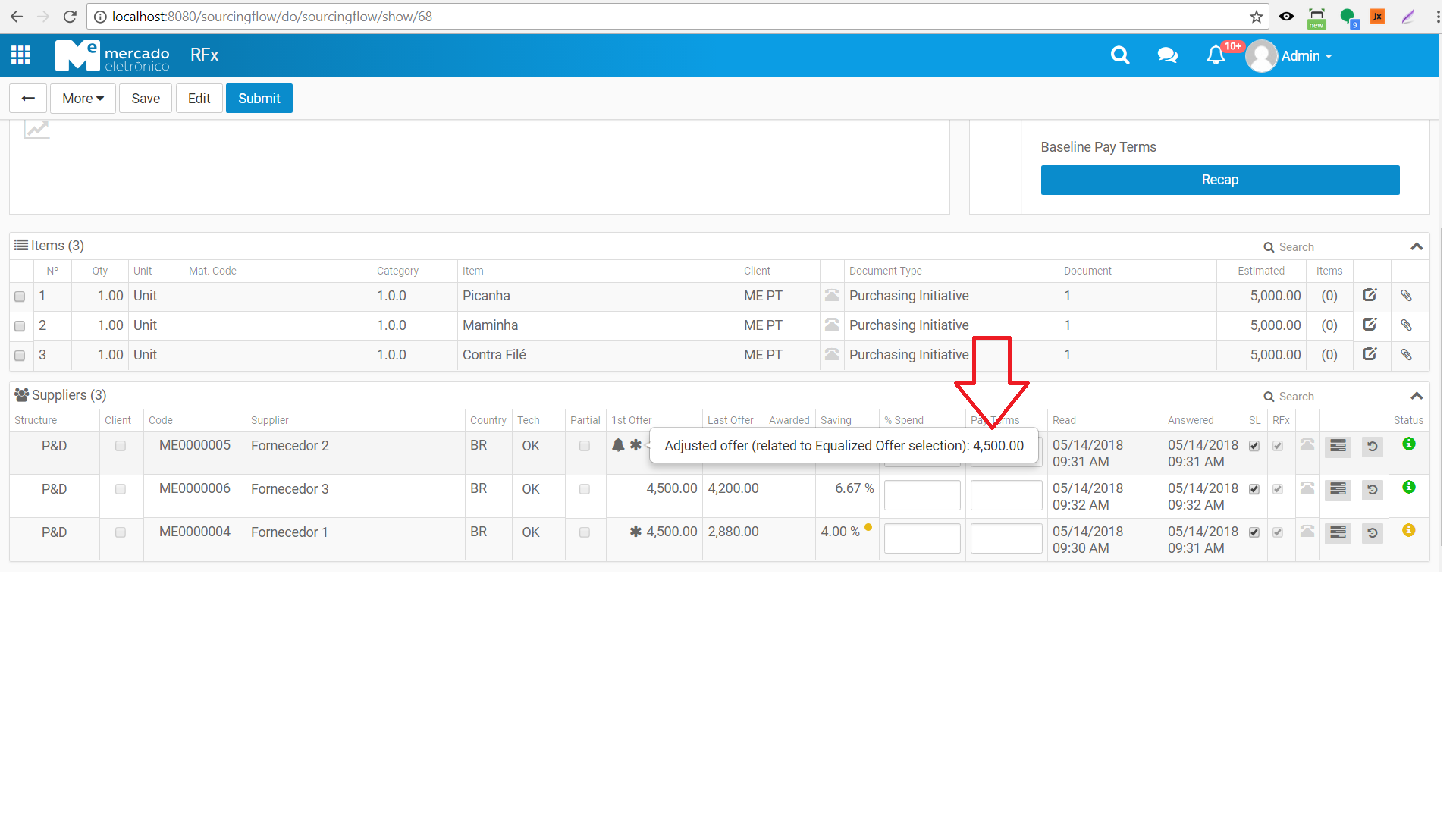This screenshot has width=1456, height=819.
Task: Toggle Partial checkbox for Fornecedor 3
Action: (x=585, y=489)
